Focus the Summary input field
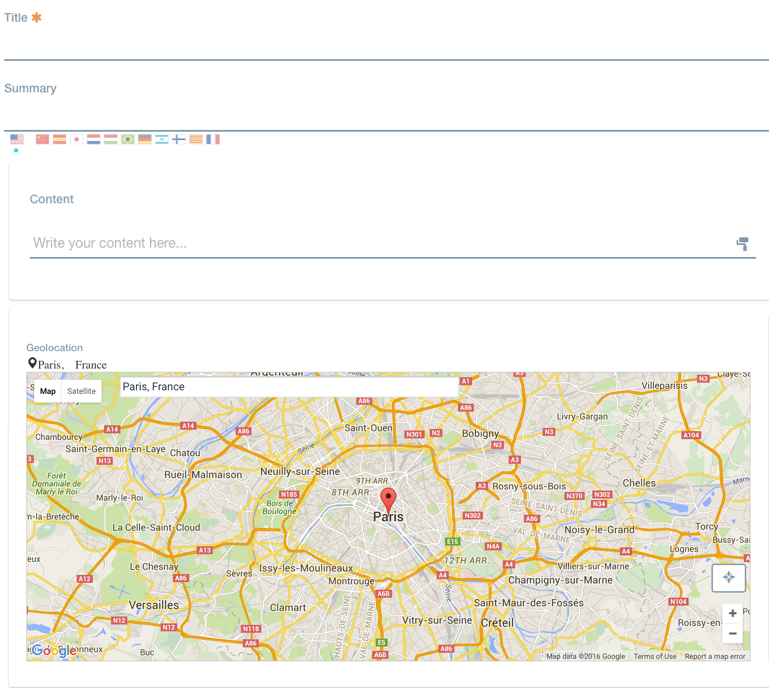Viewport: 769px width, 688px height. tap(386, 116)
